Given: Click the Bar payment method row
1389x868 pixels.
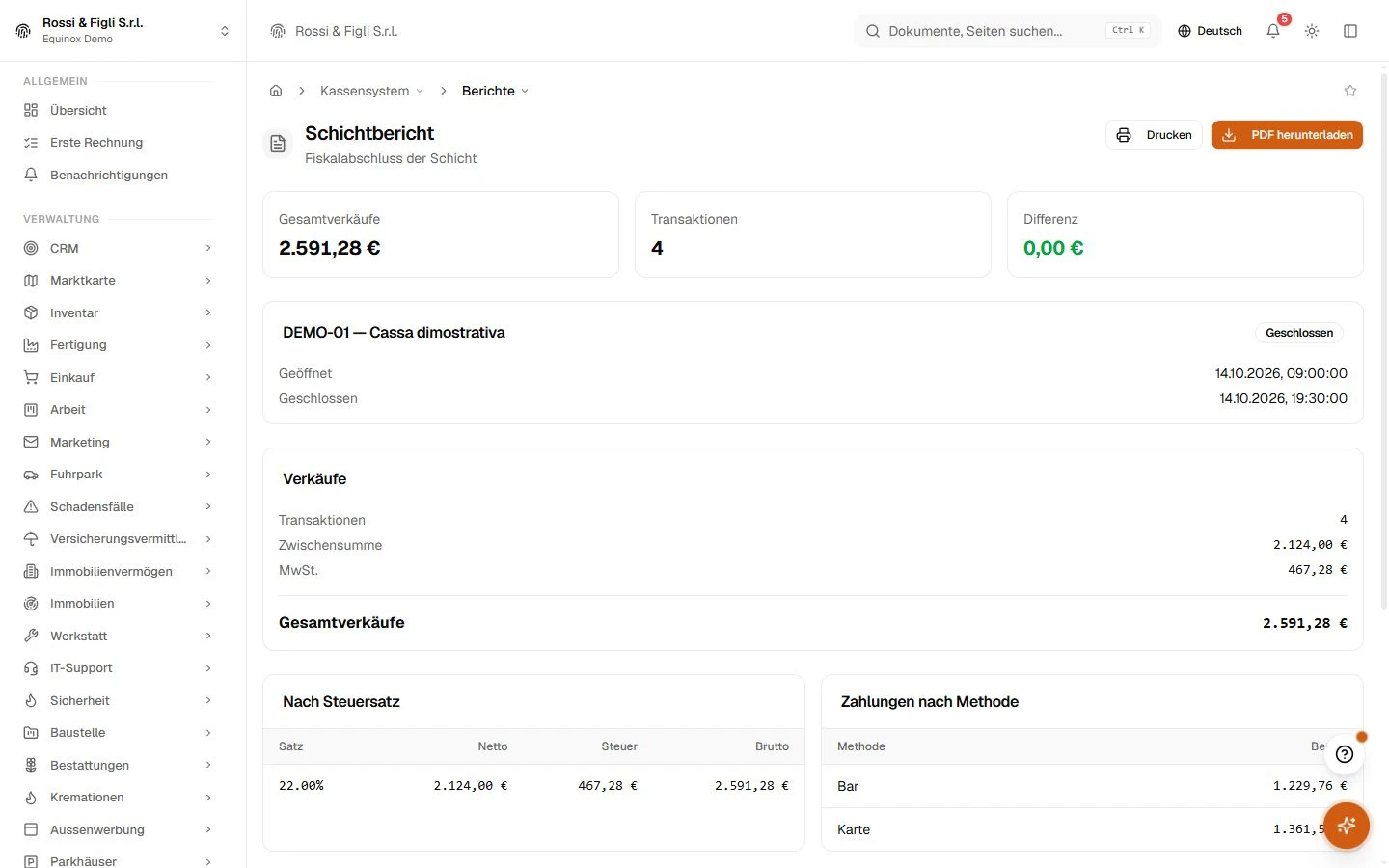Looking at the screenshot, I should pyautogui.click(x=1092, y=786).
